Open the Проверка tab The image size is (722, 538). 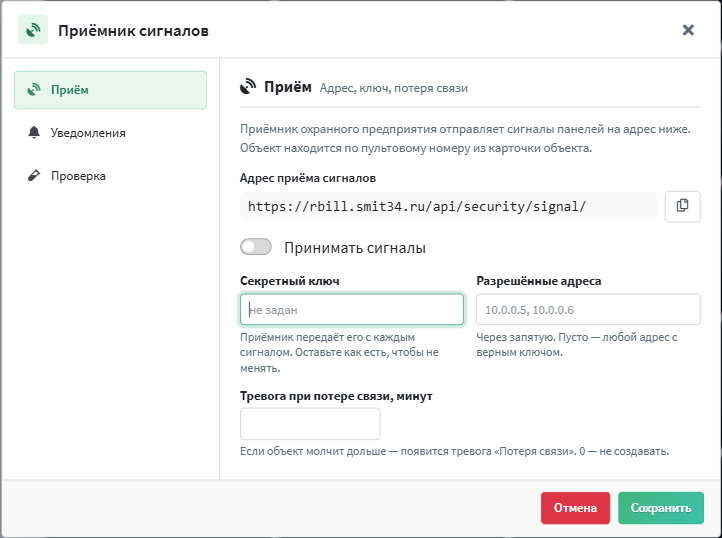[x=111, y=175]
